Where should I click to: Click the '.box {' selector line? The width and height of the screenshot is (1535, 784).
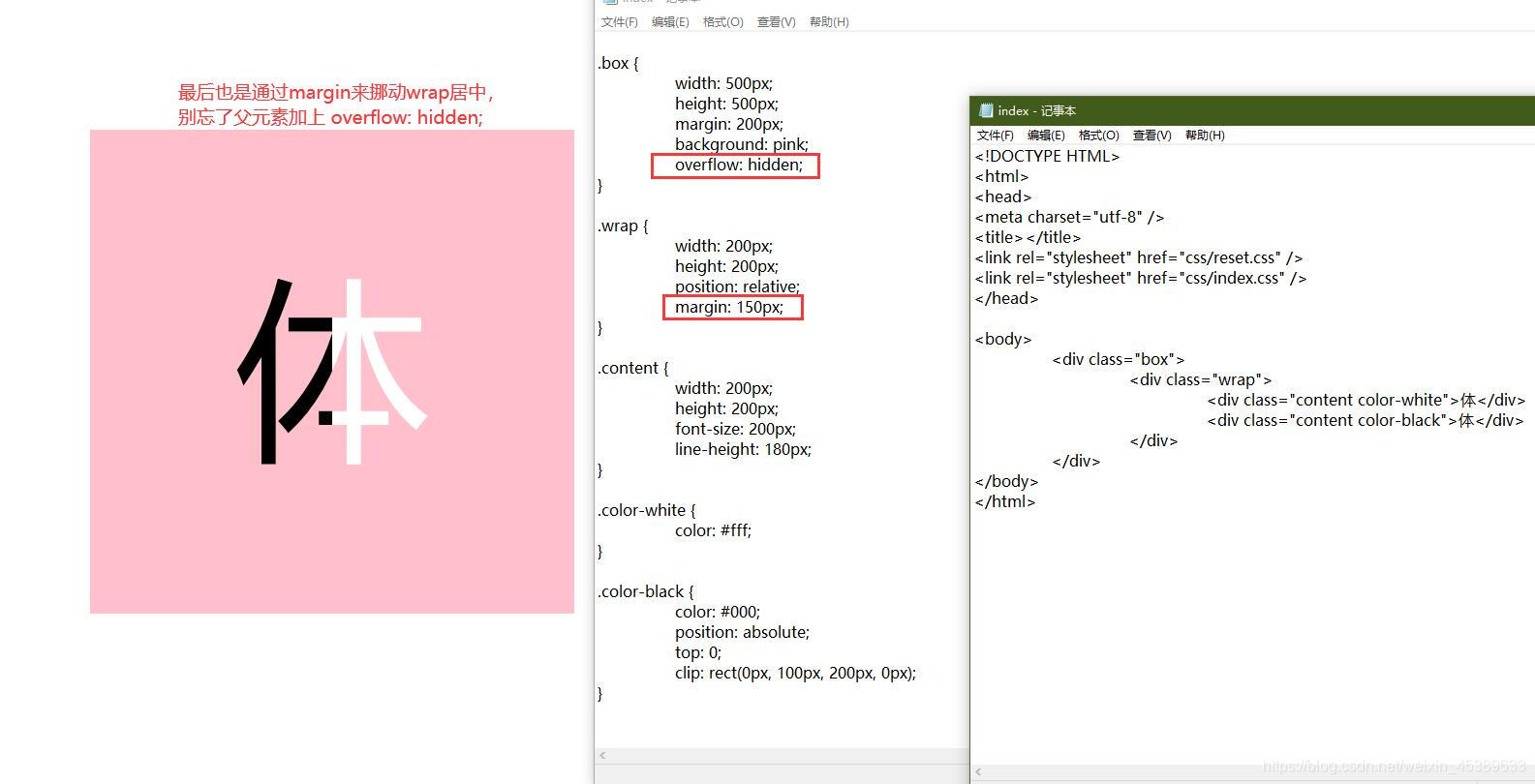[x=619, y=64]
